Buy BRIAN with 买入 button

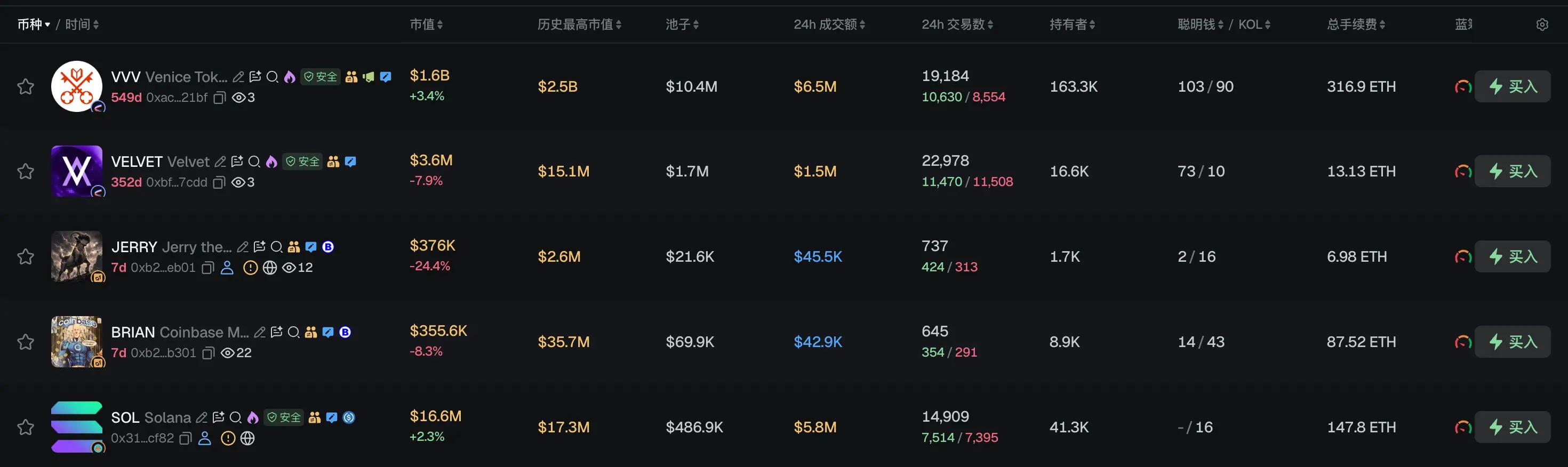click(1512, 342)
